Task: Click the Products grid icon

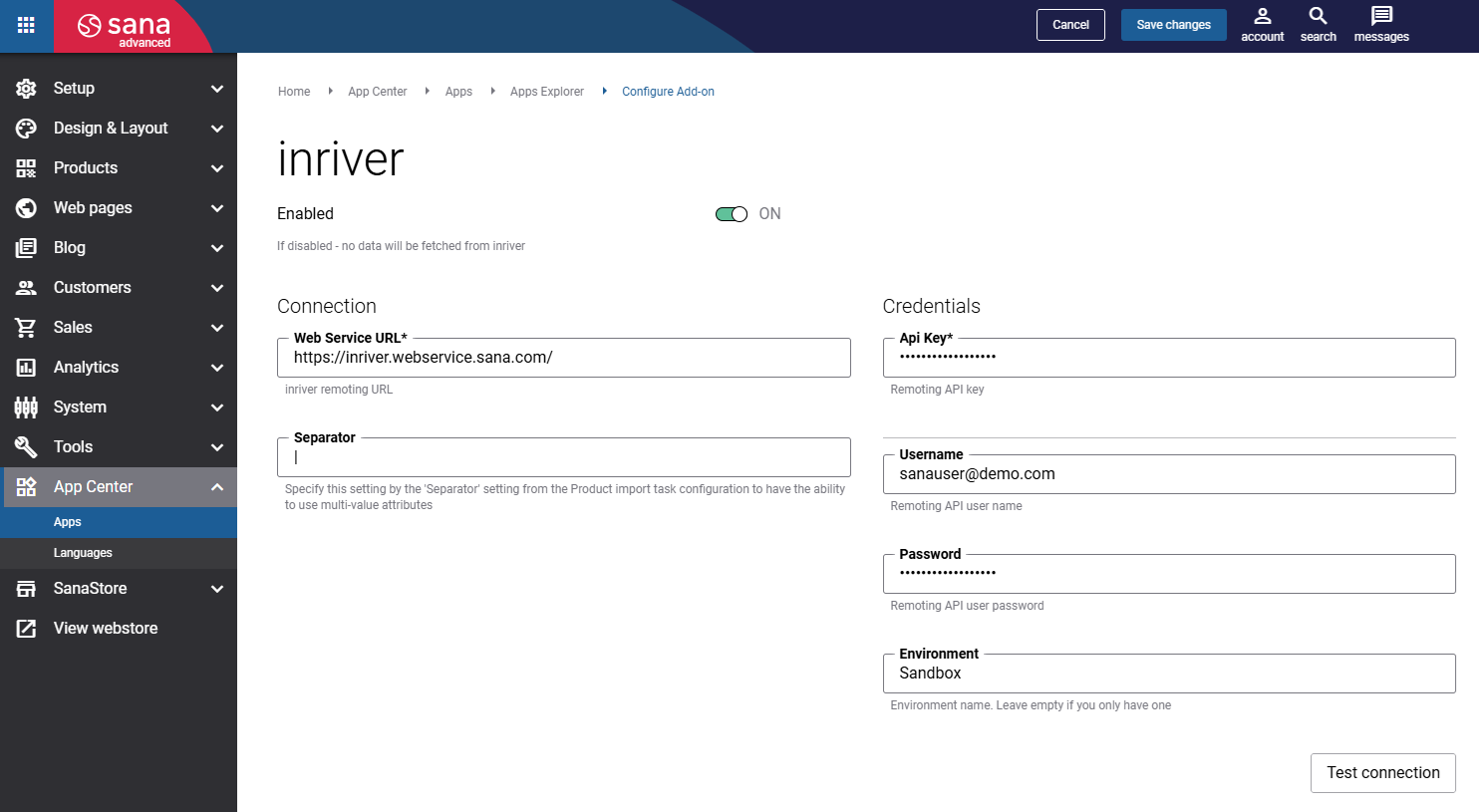Action: click(26, 168)
